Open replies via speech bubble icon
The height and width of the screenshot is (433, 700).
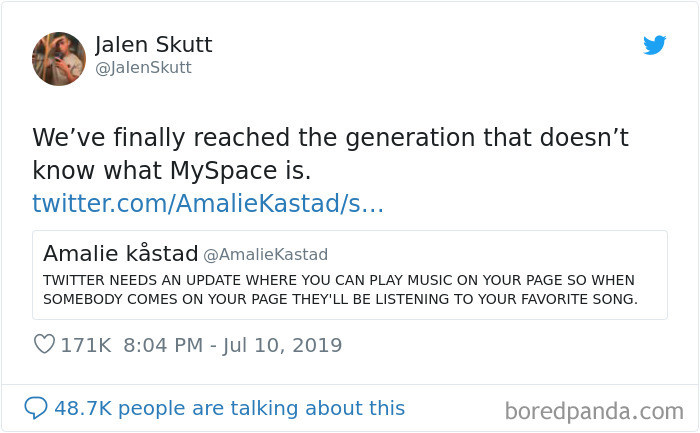(x=35, y=408)
